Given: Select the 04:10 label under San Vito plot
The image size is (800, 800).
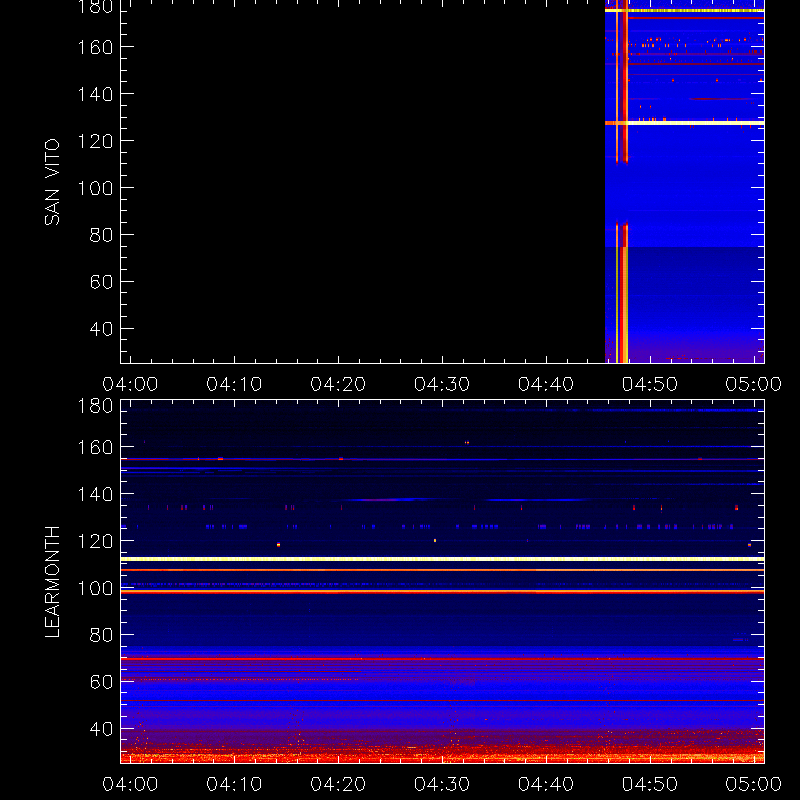Looking at the screenshot, I should pos(234,384).
